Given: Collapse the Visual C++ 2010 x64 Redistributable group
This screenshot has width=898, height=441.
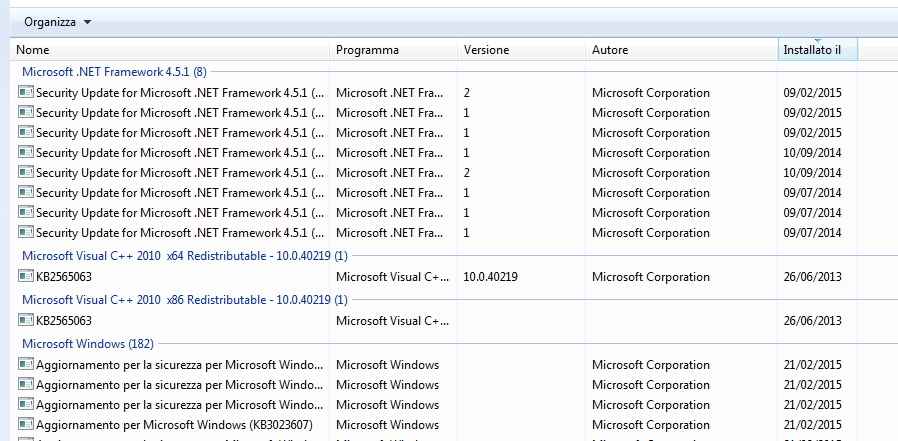Looking at the screenshot, I should [184, 255].
